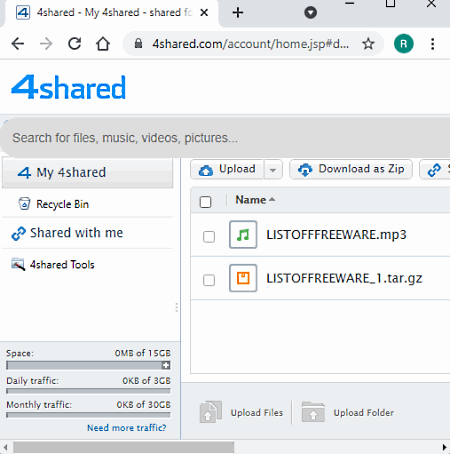This screenshot has width=450, height=454.
Task: Go back with browser back arrow
Action: pos(18,44)
